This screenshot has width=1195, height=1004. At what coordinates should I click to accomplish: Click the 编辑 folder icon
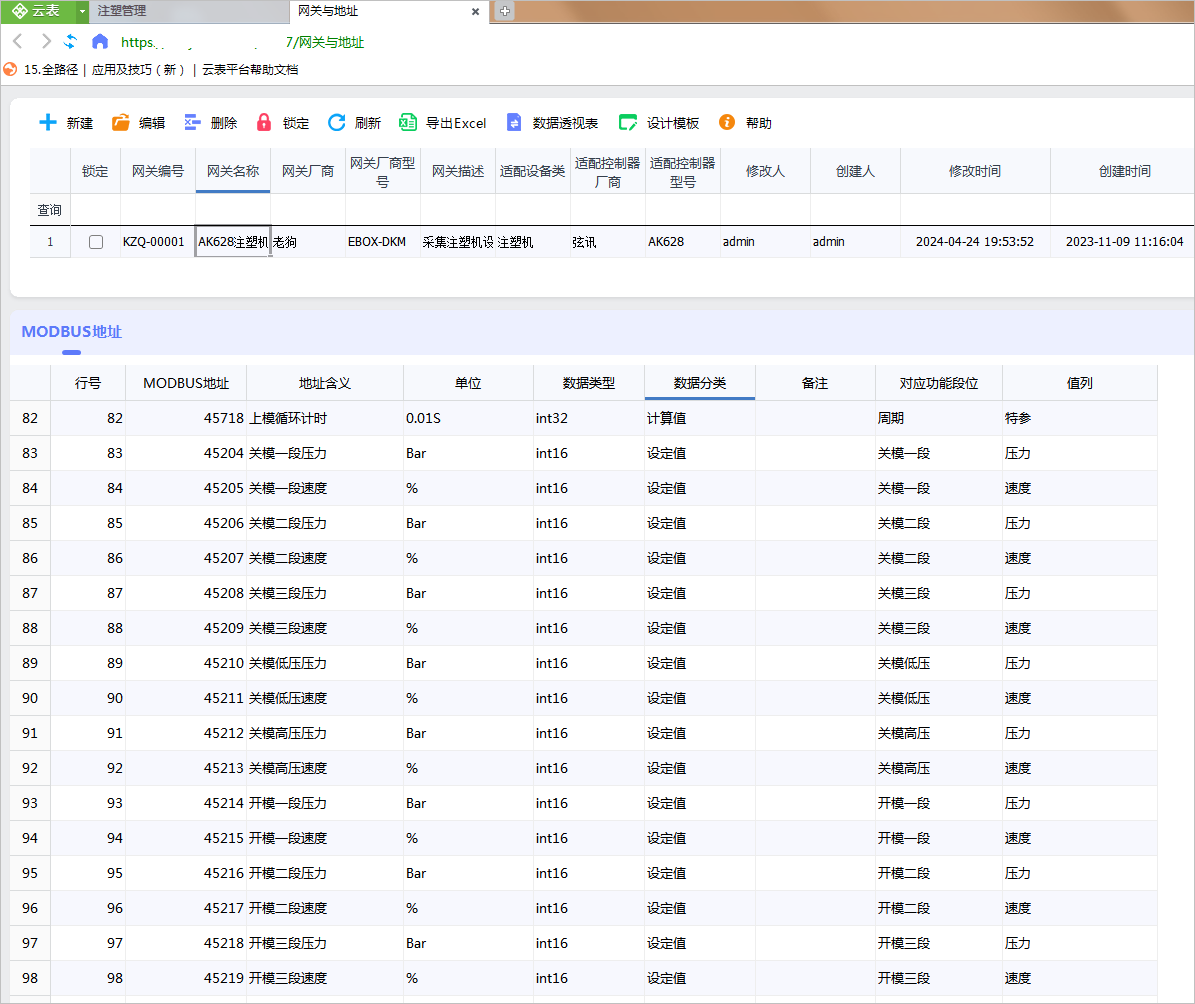click(120, 122)
